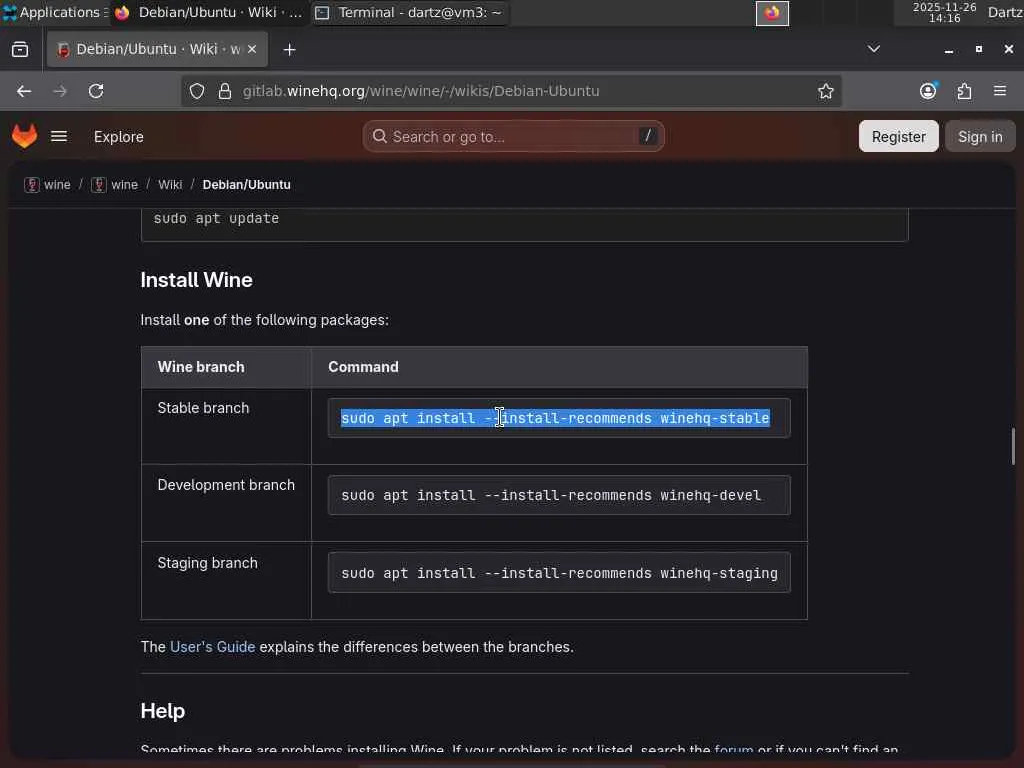
Task: Open the recent browsing view button
Action: 20,50
